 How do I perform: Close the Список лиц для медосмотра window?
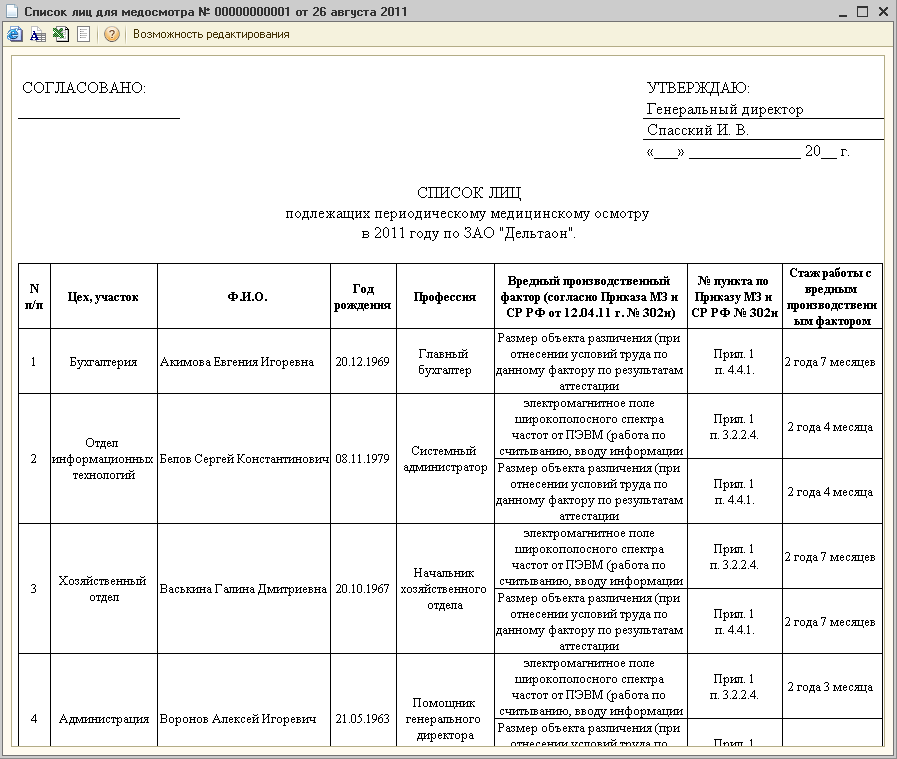coord(883,11)
